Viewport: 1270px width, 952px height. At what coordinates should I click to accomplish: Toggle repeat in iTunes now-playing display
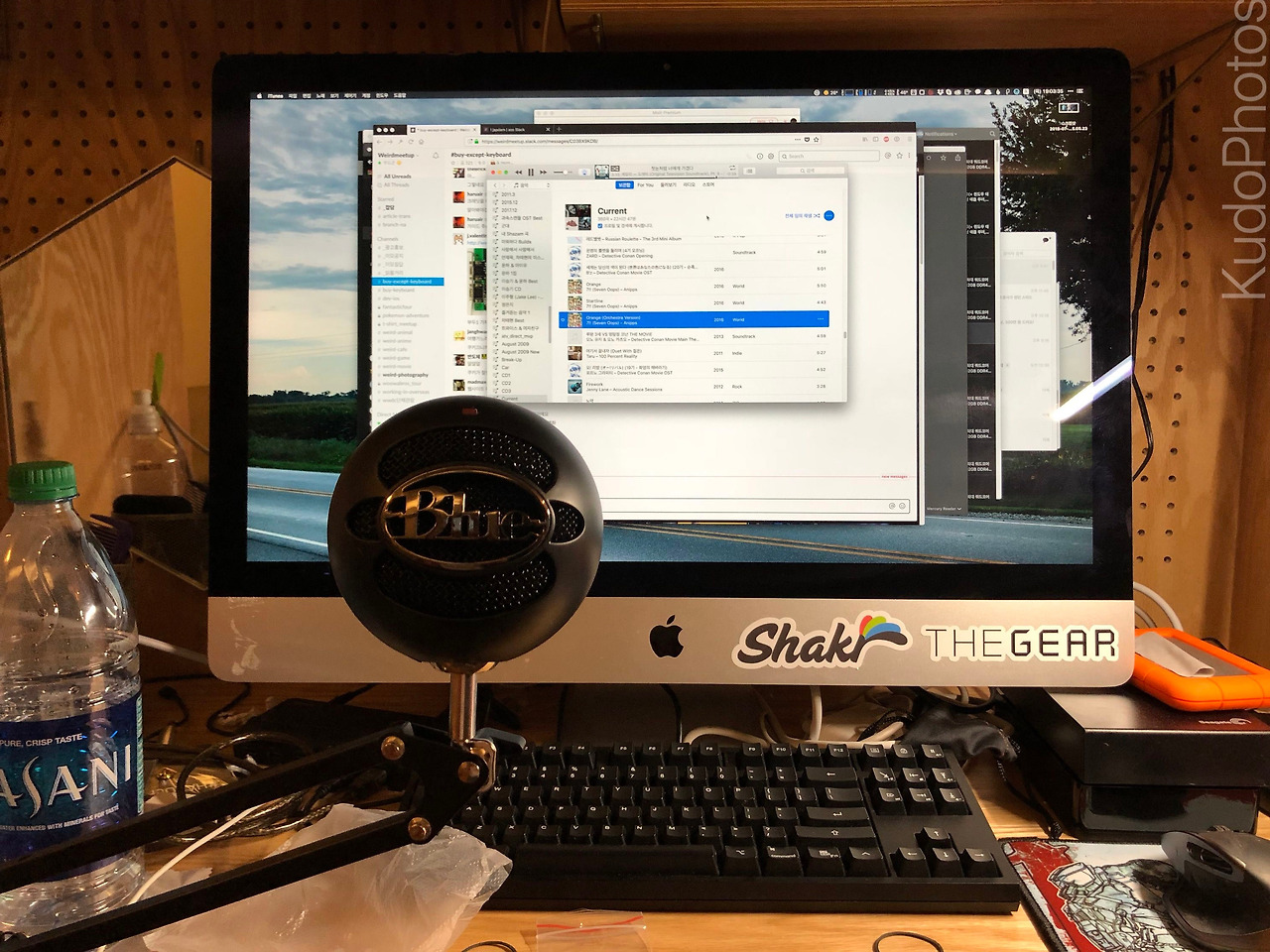click(x=732, y=169)
